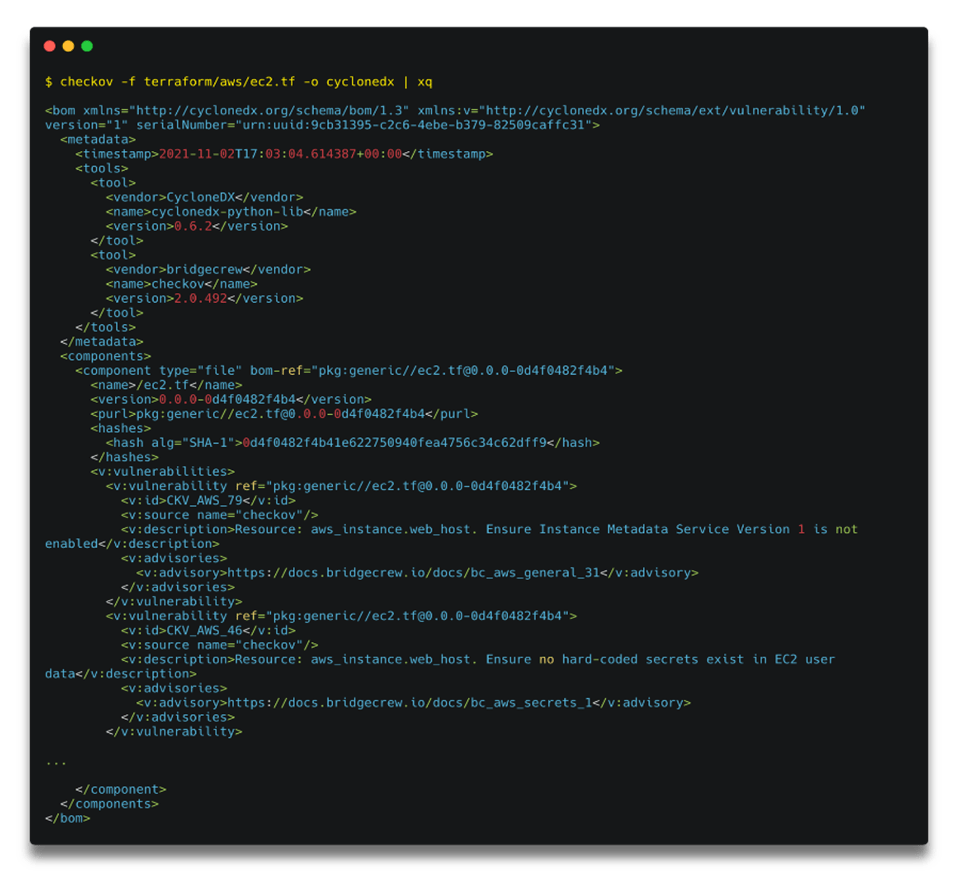Image resolution: width=958 pixels, height=872 pixels.
Task: Click the opening <hashes> tag
Action: pyautogui.click(x=121, y=428)
